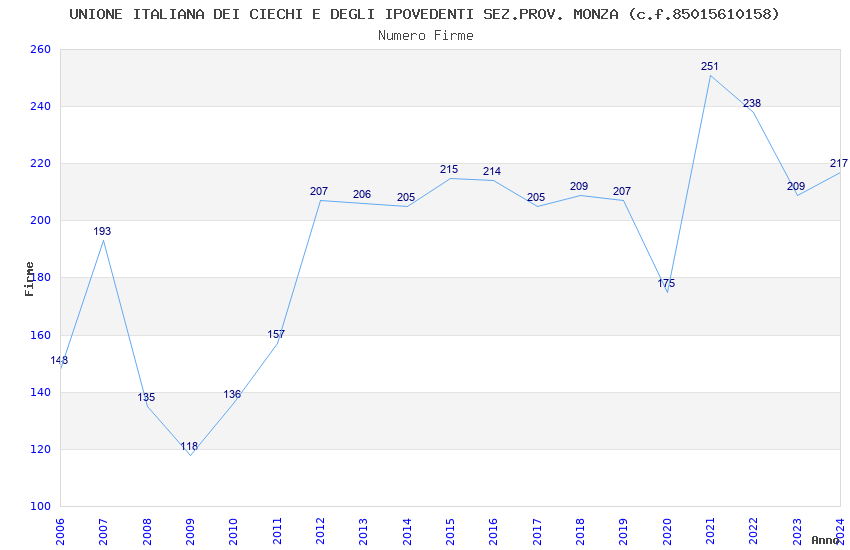Click the Firme y-axis label

tap(29, 279)
